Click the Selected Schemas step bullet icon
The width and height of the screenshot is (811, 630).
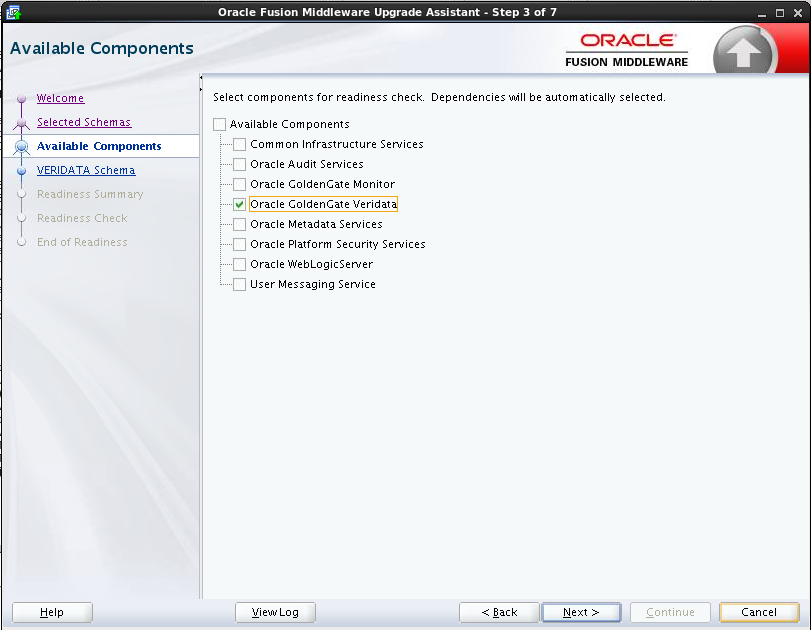point(21,123)
